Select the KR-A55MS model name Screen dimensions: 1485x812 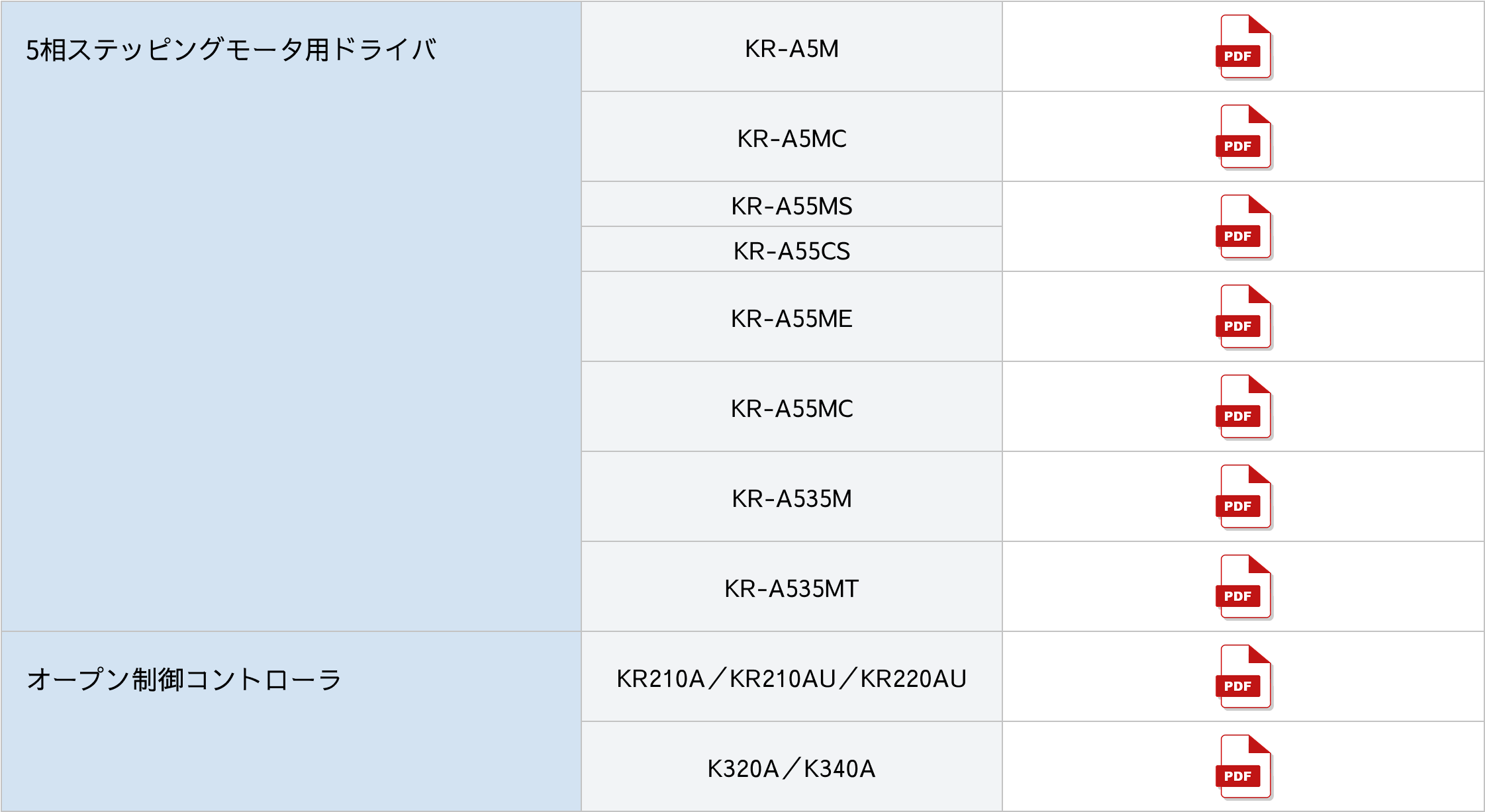[791, 206]
